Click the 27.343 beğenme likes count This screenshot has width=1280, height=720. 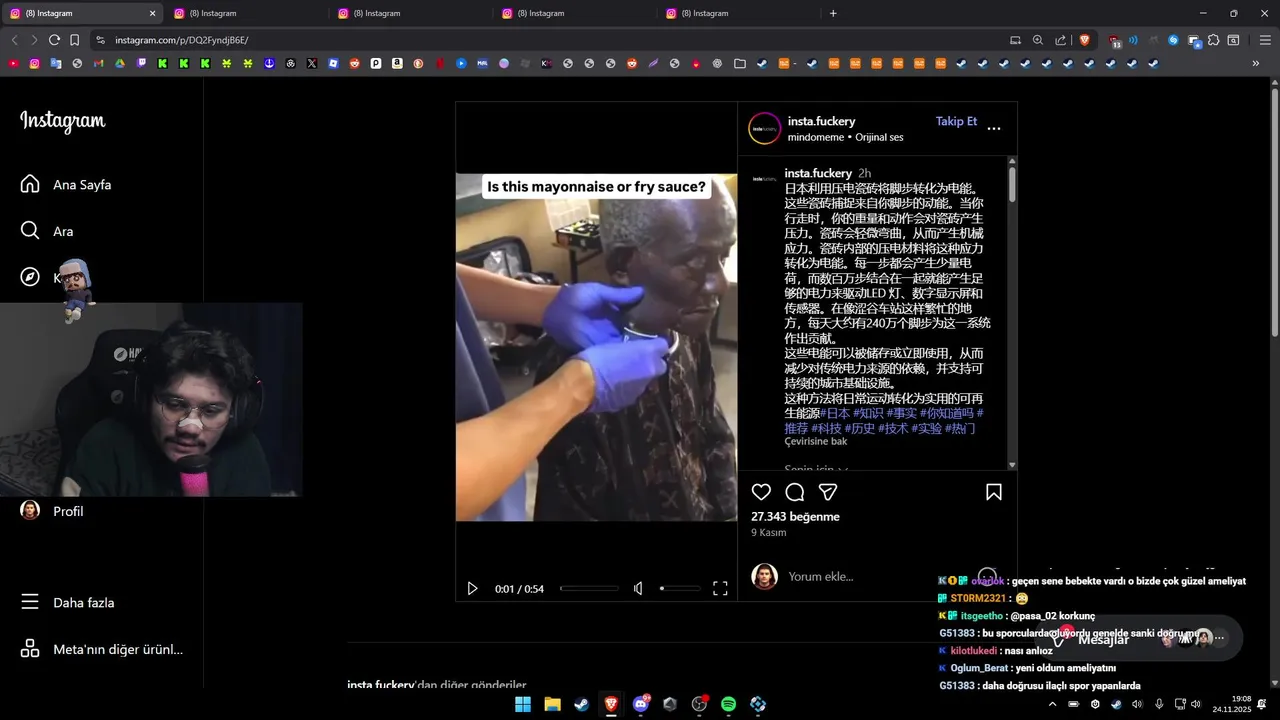click(795, 517)
